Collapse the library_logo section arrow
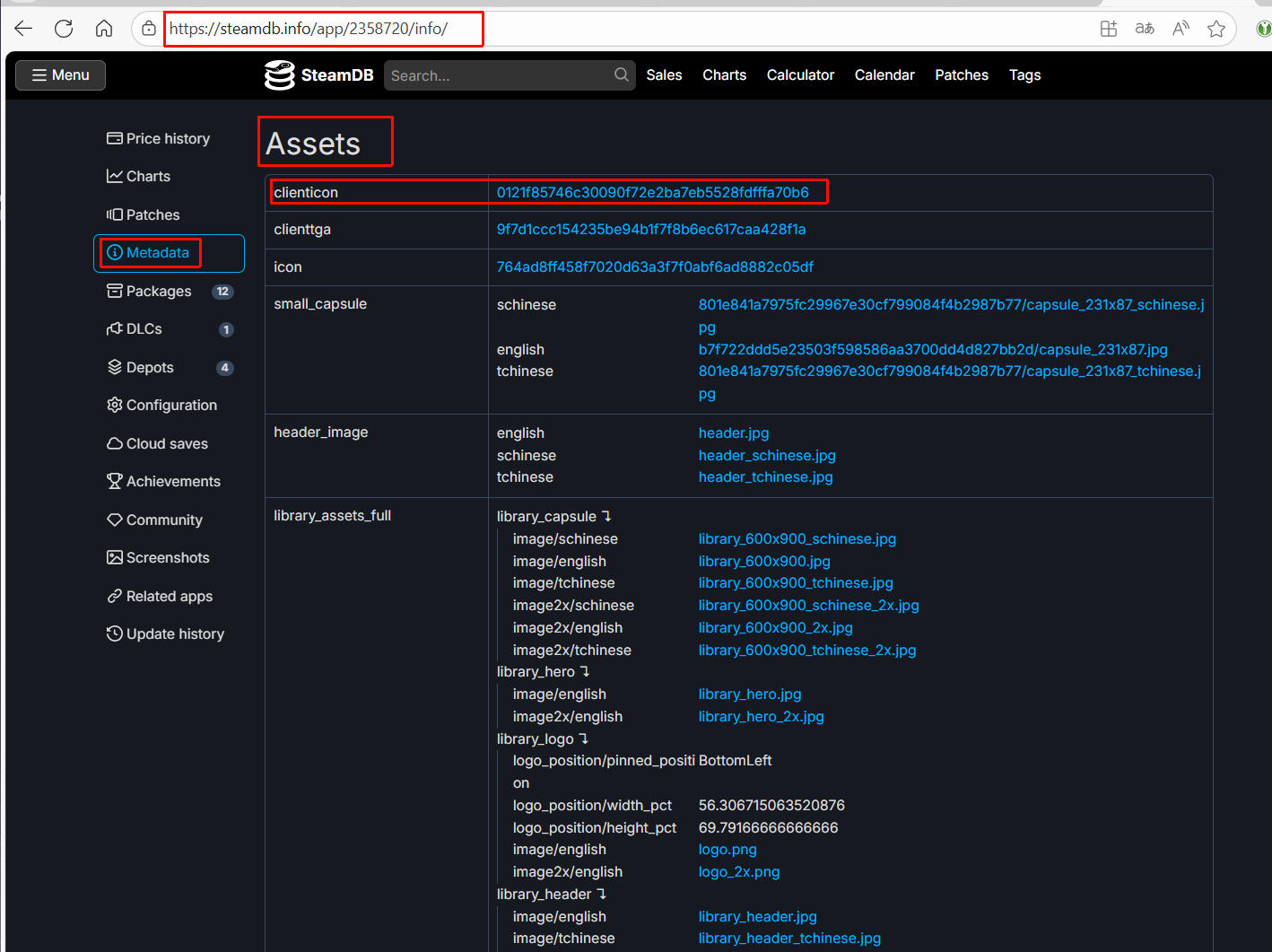 pos(584,738)
